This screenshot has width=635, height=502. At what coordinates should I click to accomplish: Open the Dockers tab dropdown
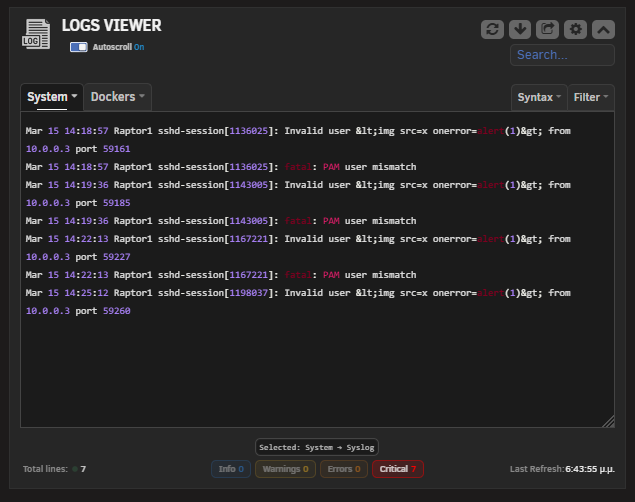coord(117,97)
